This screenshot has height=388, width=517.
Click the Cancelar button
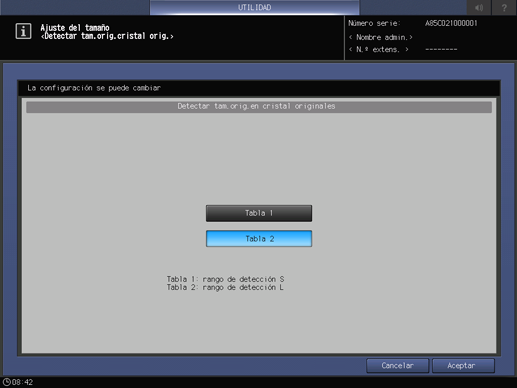coord(397,366)
